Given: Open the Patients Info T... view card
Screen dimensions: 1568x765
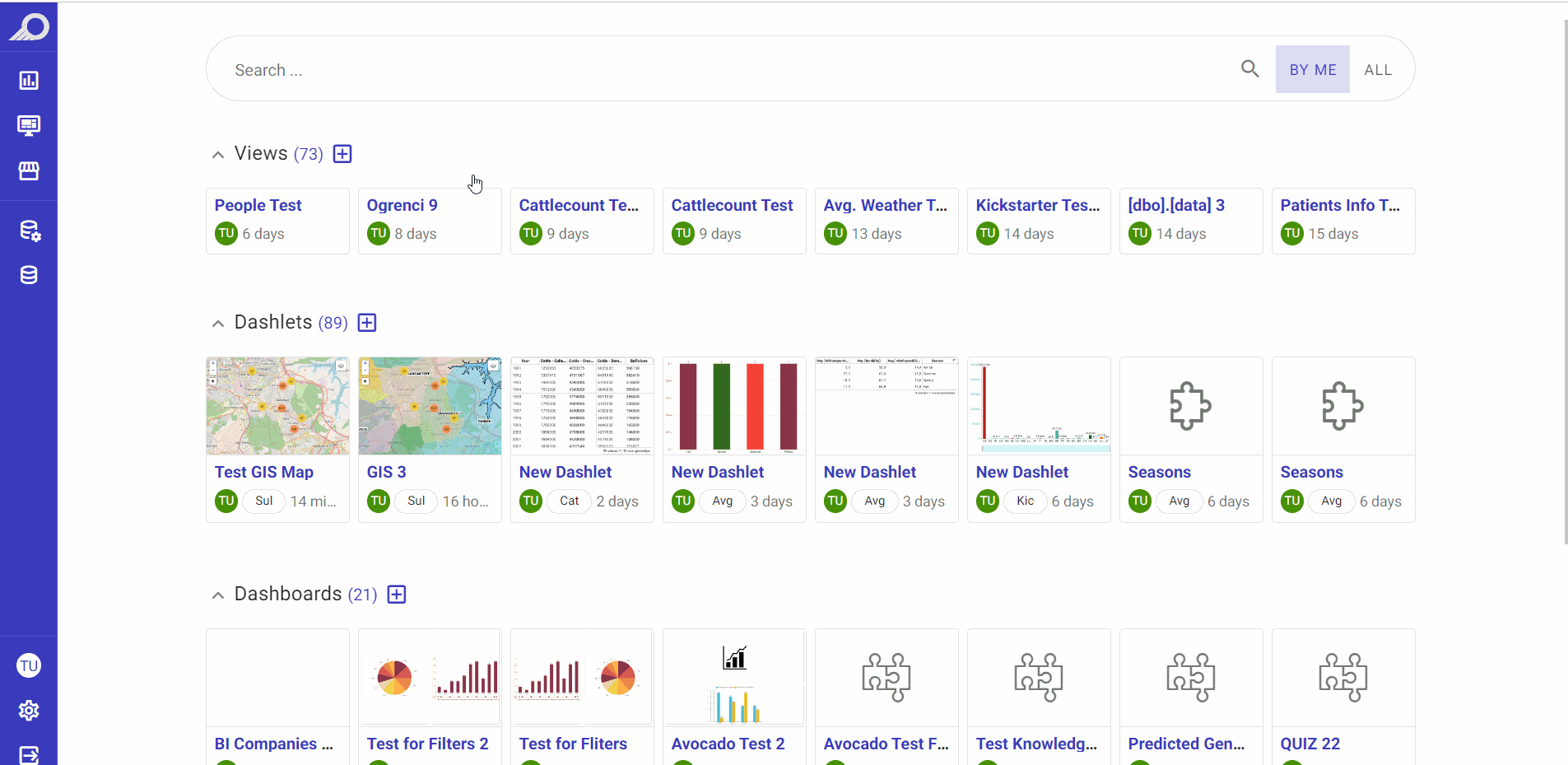Looking at the screenshot, I should [1343, 221].
